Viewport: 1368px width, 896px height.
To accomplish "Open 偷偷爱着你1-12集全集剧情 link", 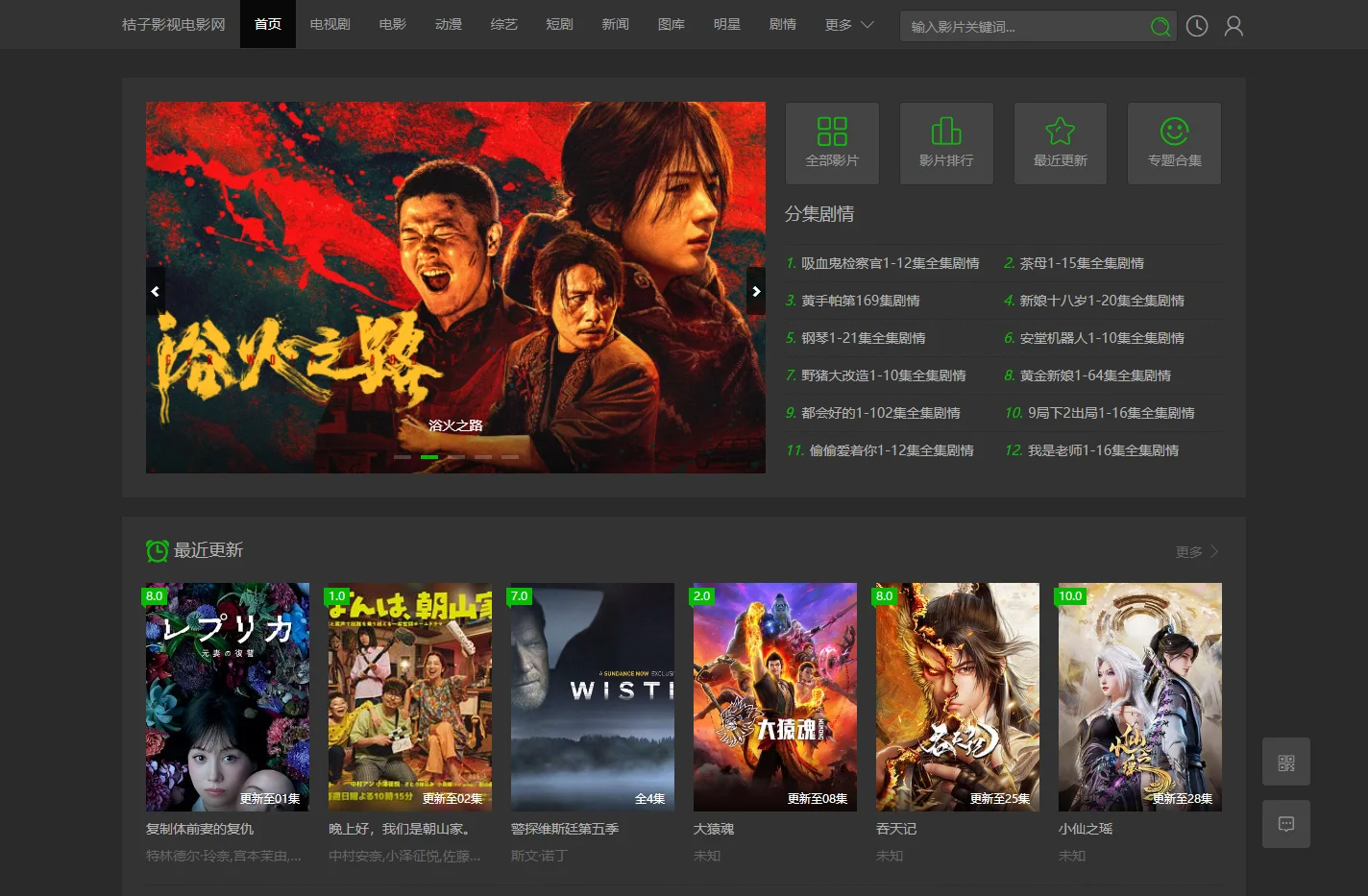I will [x=892, y=450].
